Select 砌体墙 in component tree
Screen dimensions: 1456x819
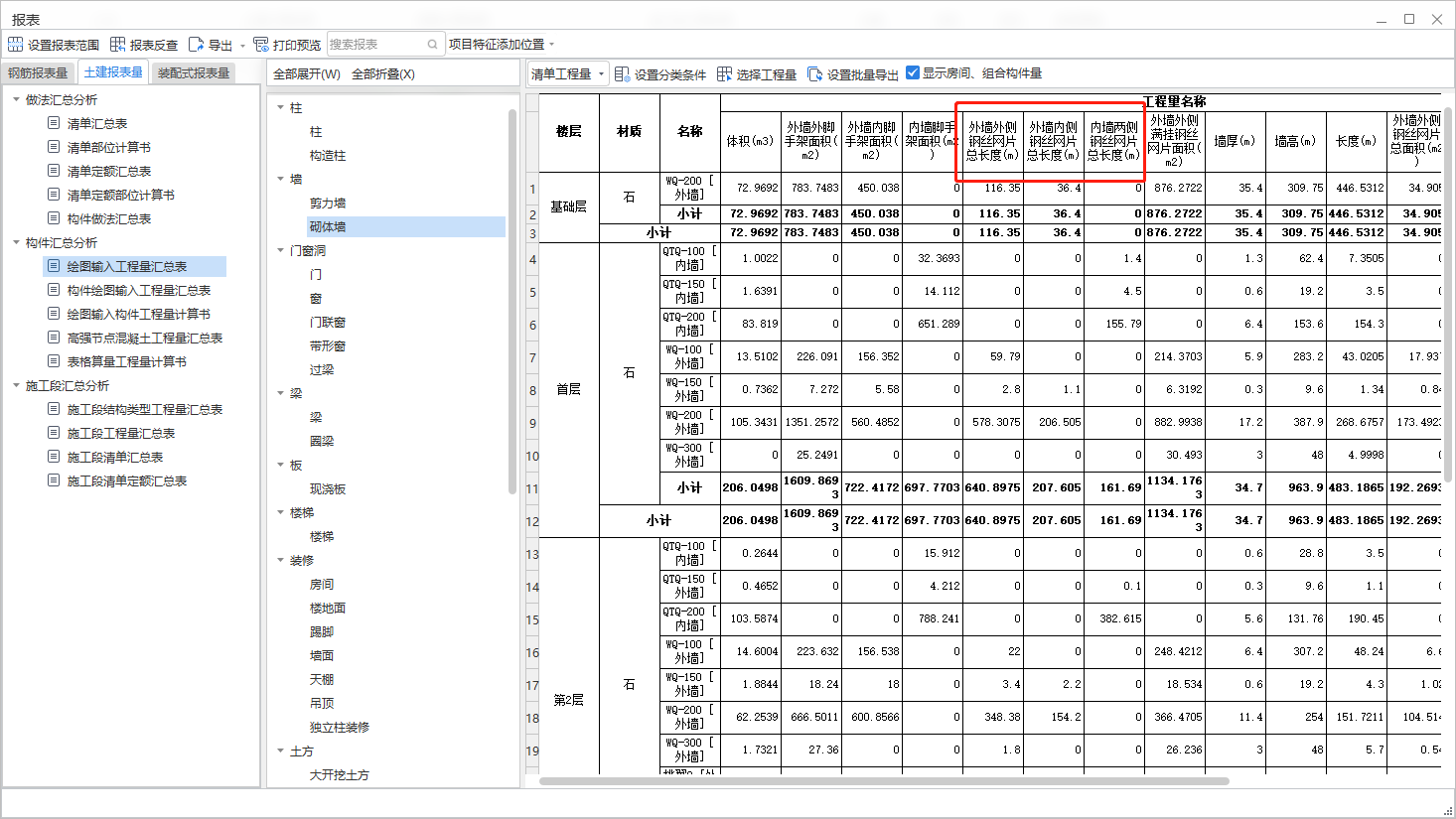point(328,226)
